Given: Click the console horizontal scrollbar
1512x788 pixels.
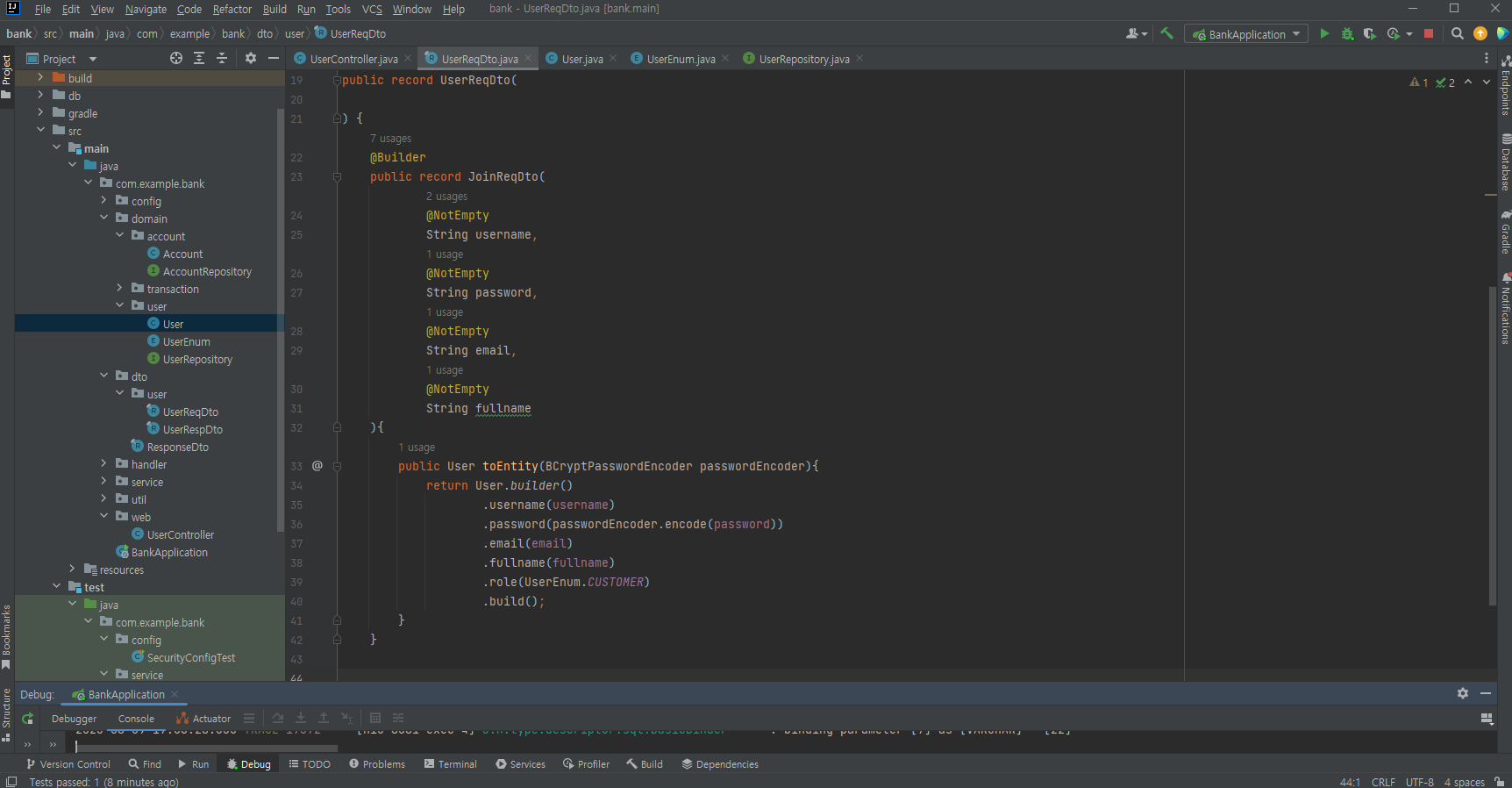Looking at the screenshot, I should 206,748.
